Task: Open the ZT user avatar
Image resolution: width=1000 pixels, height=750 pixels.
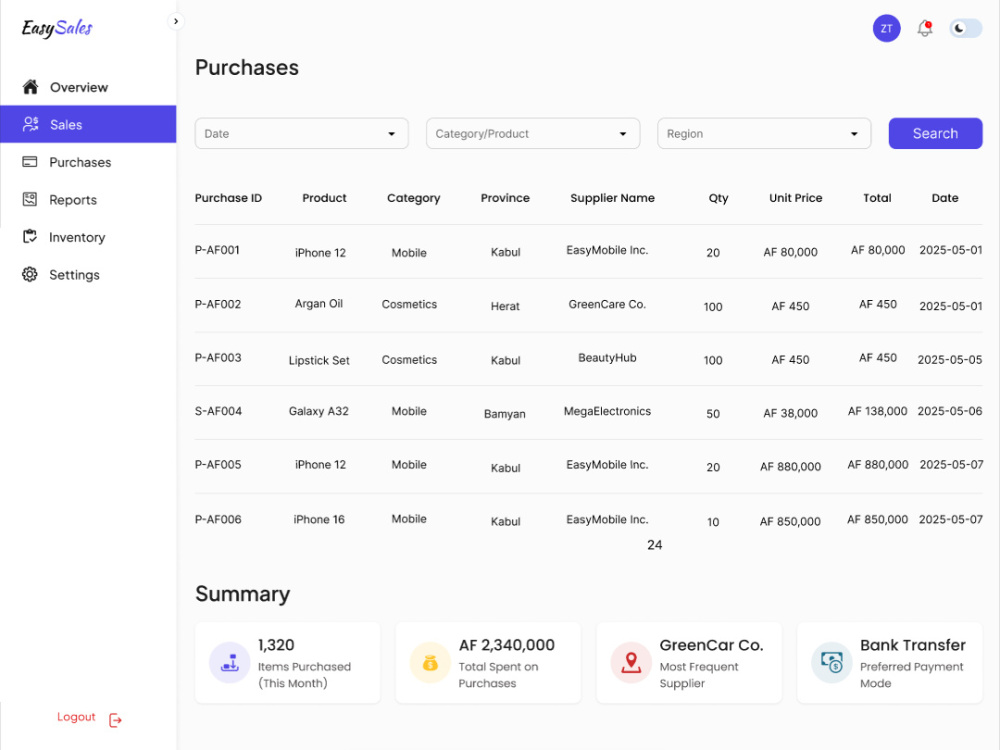Action: point(886,28)
